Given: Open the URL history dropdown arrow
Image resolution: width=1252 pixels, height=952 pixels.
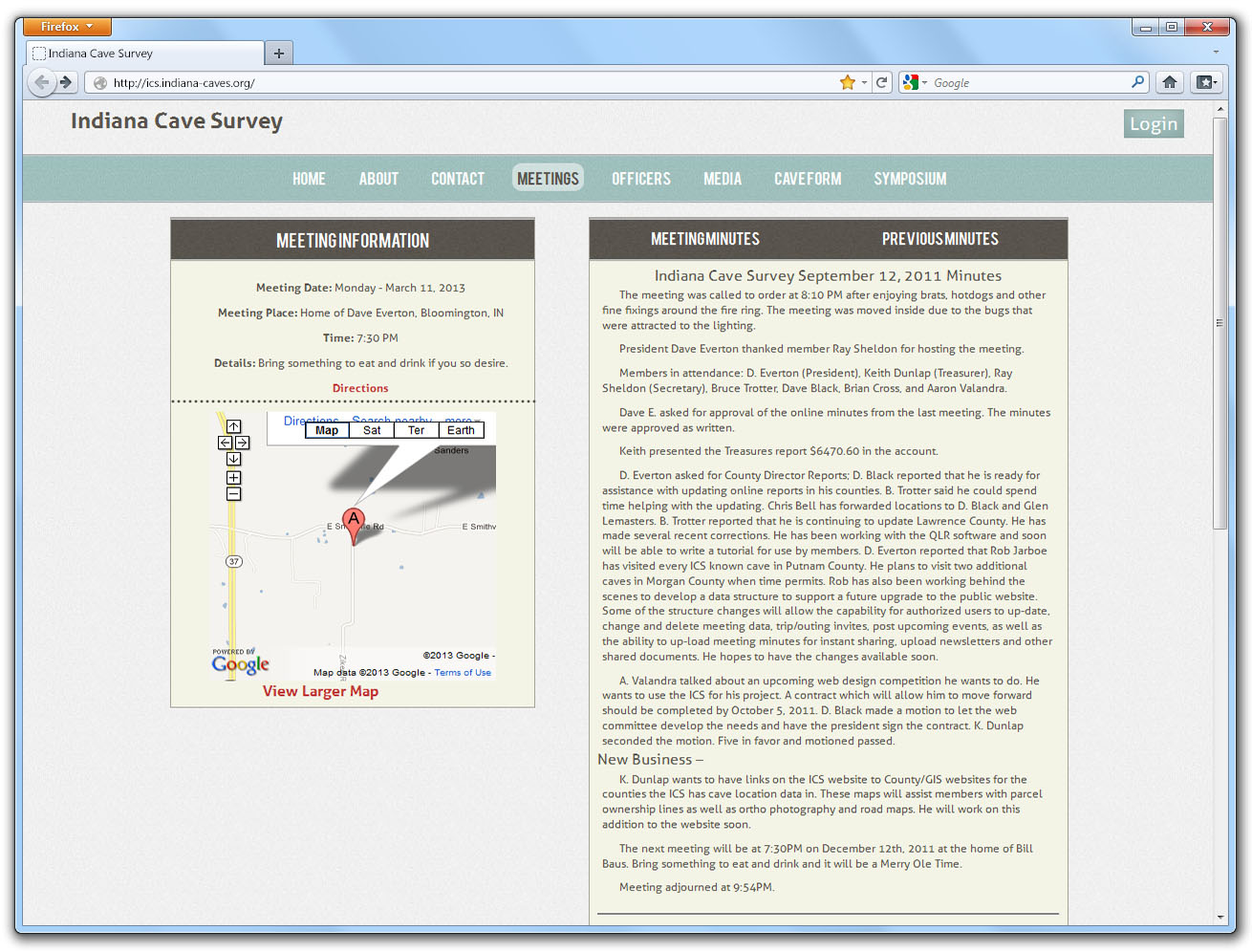Looking at the screenshot, I should pyautogui.click(x=864, y=82).
